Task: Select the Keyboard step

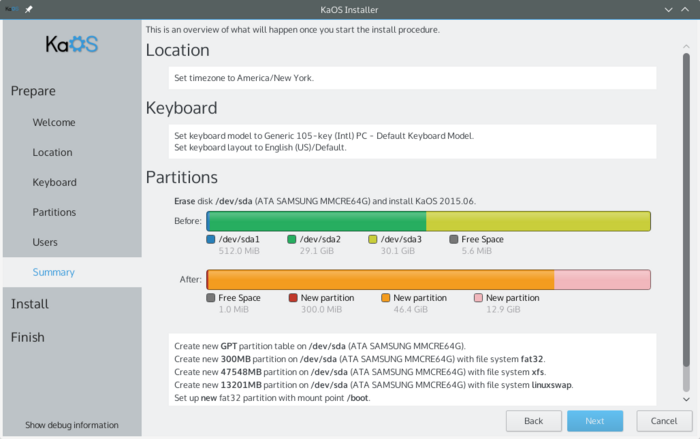Action: pos(54,183)
